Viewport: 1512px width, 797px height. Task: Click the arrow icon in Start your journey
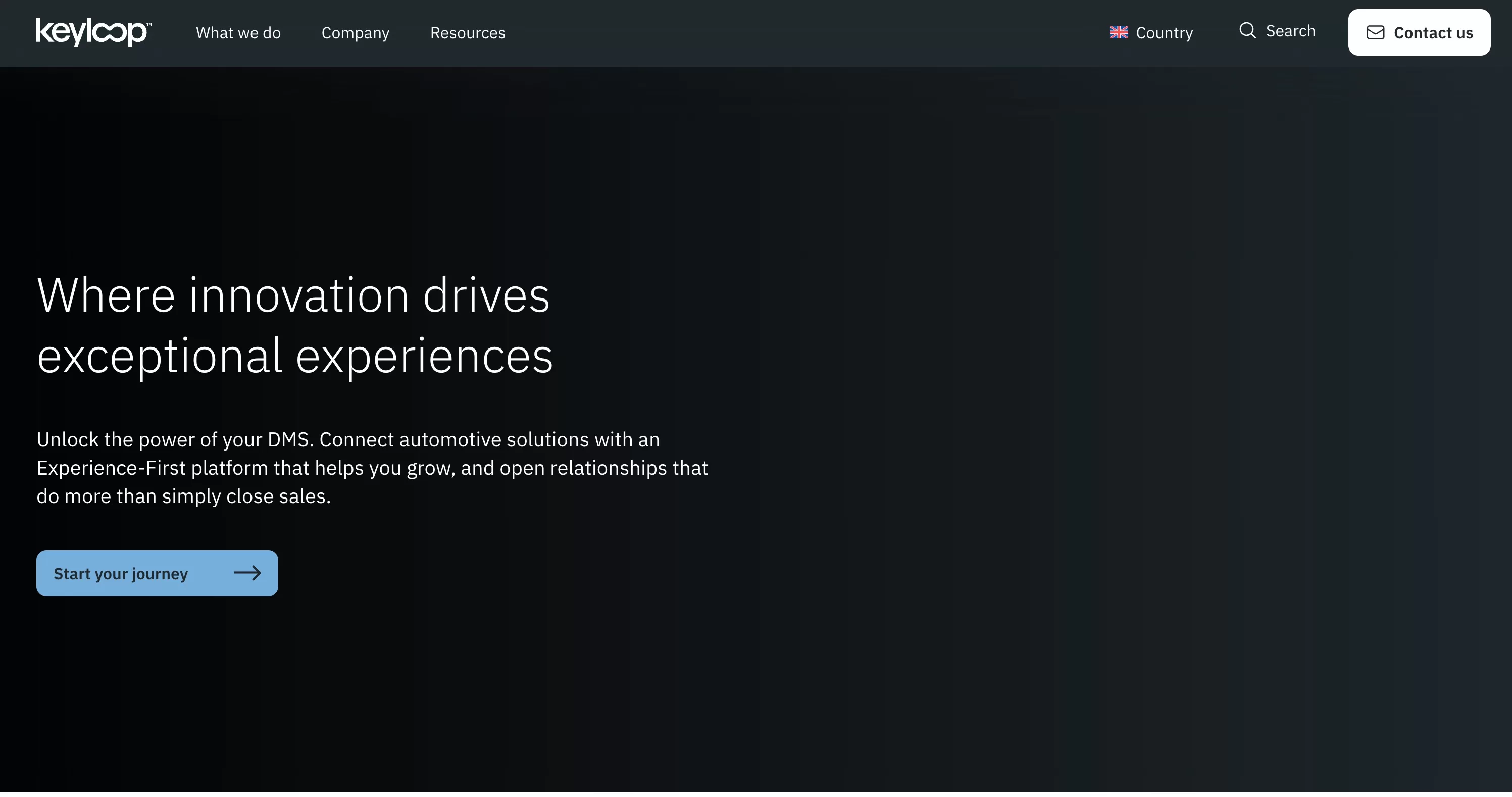coord(247,573)
